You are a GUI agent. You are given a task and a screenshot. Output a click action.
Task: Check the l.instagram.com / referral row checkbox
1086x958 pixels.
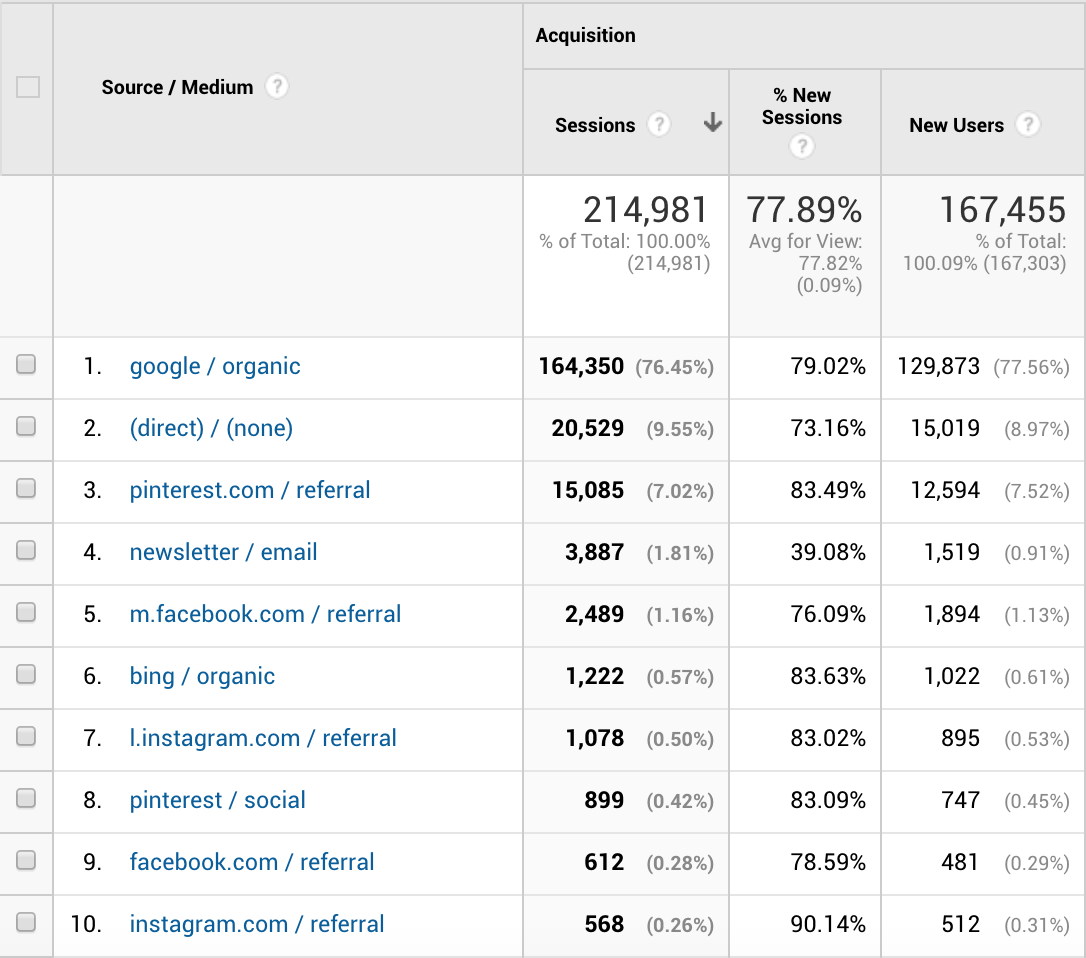click(26, 736)
